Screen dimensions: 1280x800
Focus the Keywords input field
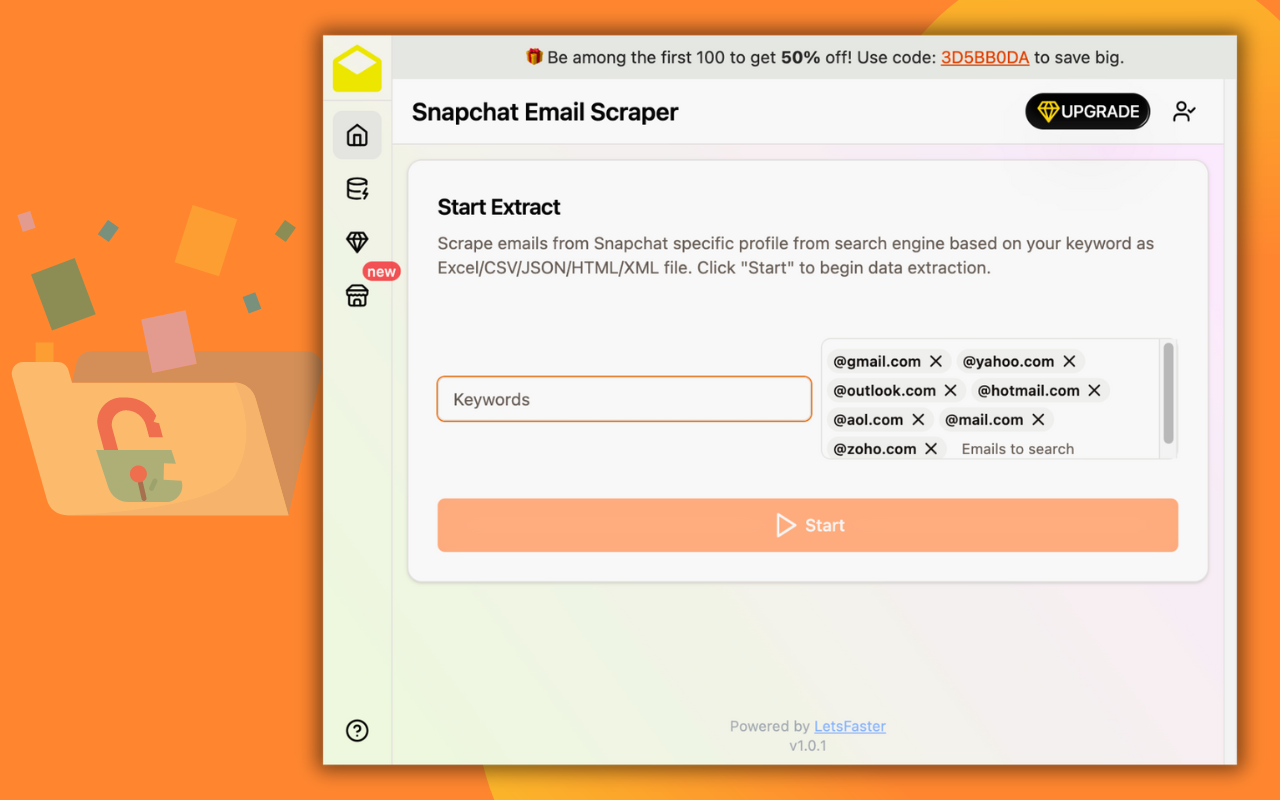pyautogui.click(x=624, y=399)
